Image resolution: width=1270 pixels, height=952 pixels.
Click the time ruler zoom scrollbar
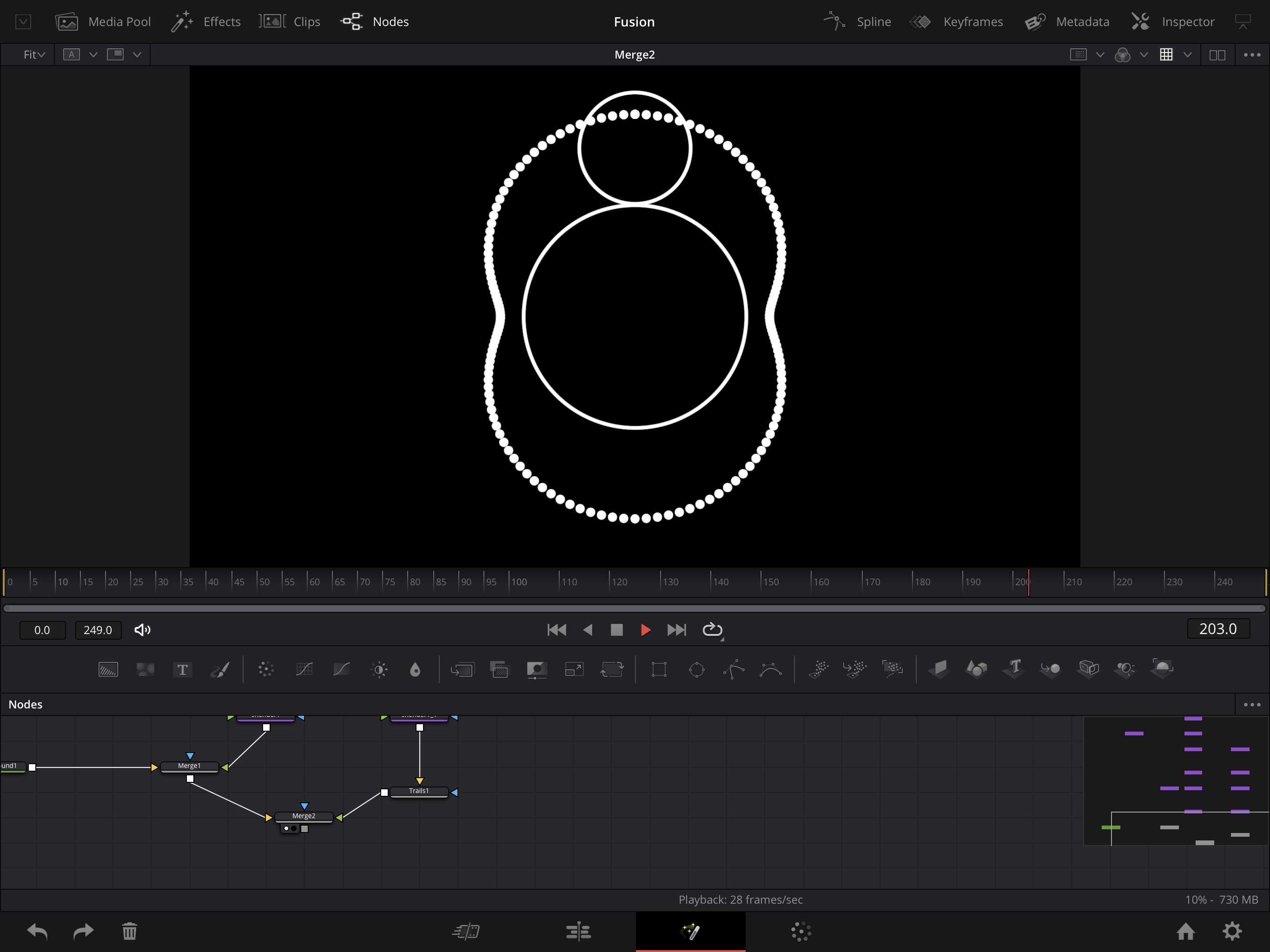[635, 608]
